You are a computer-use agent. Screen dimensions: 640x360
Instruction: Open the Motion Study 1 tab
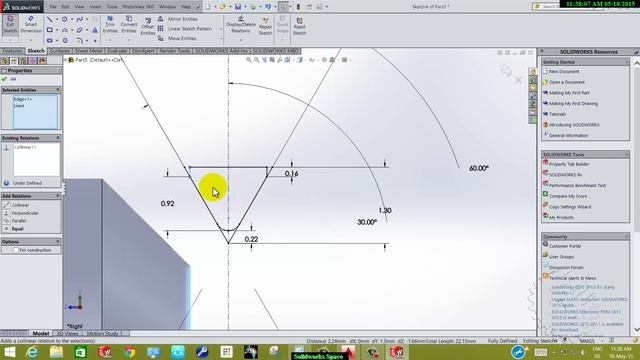(104, 333)
